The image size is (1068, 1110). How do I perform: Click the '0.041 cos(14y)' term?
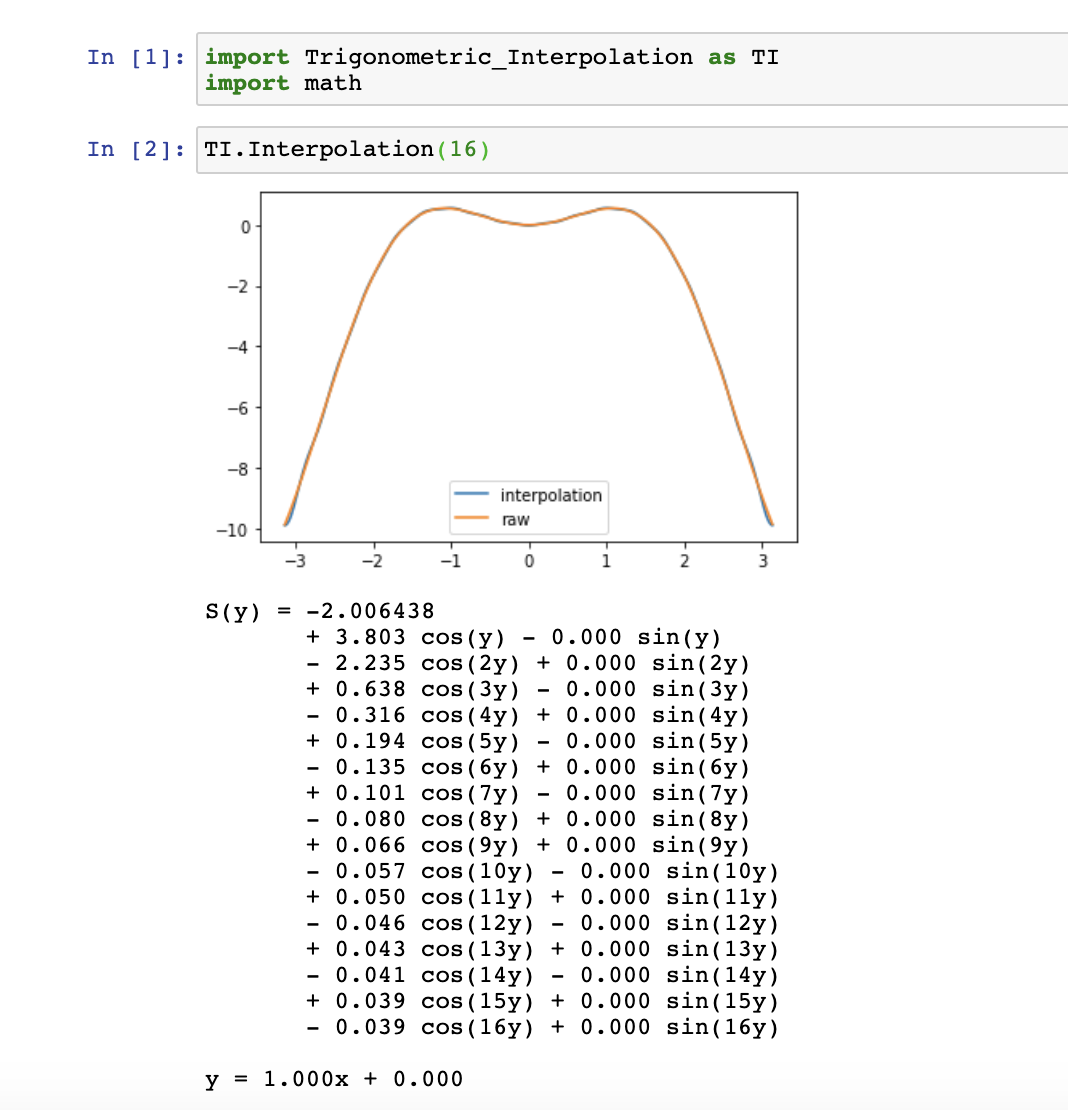coord(435,975)
